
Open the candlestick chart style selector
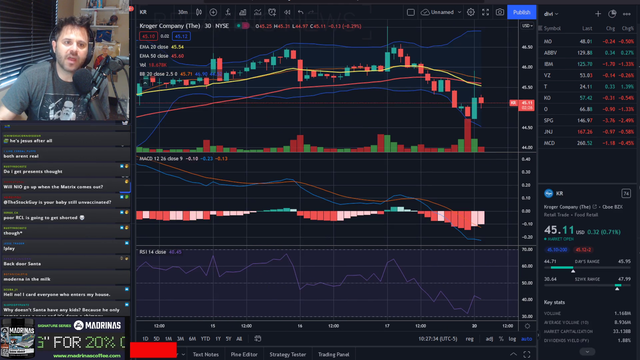click(x=199, y=12)
